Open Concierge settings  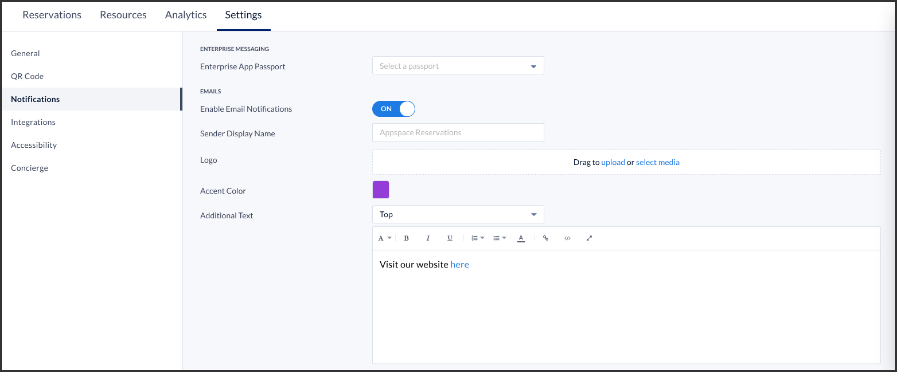pos(29,168)
